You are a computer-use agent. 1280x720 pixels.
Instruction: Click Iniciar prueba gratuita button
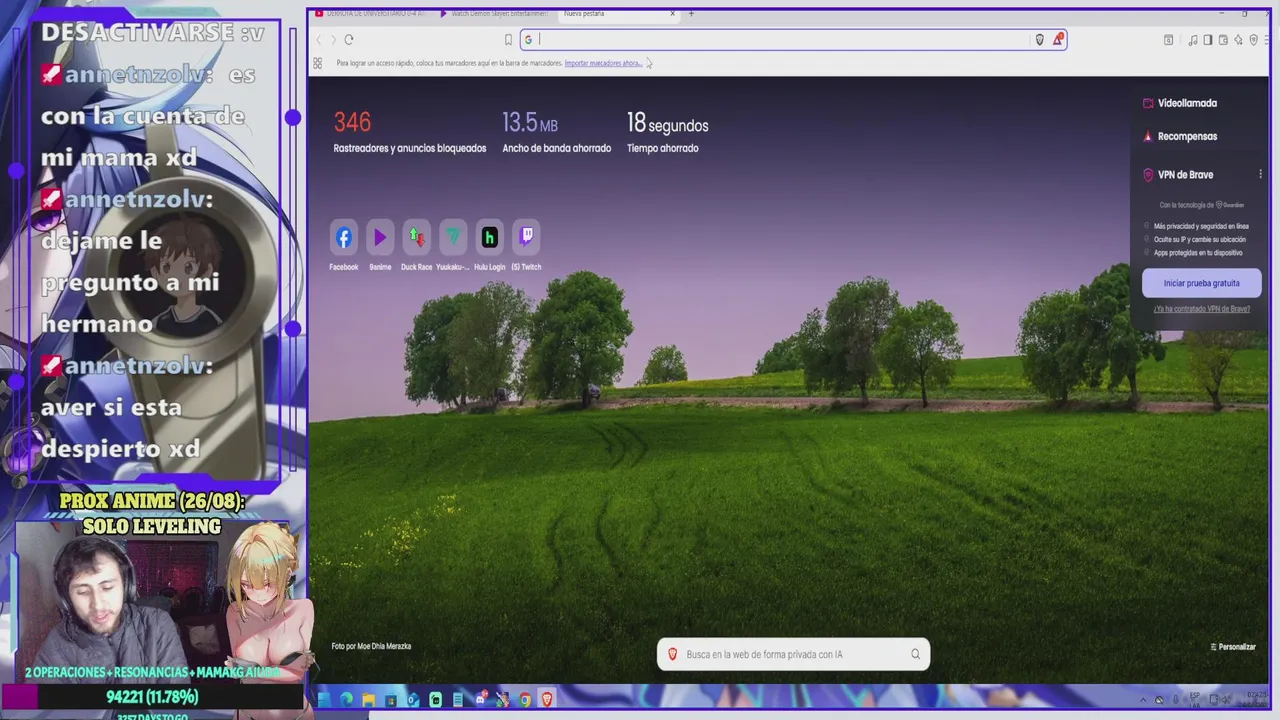pyautogui.click(x=1201, y=283)
